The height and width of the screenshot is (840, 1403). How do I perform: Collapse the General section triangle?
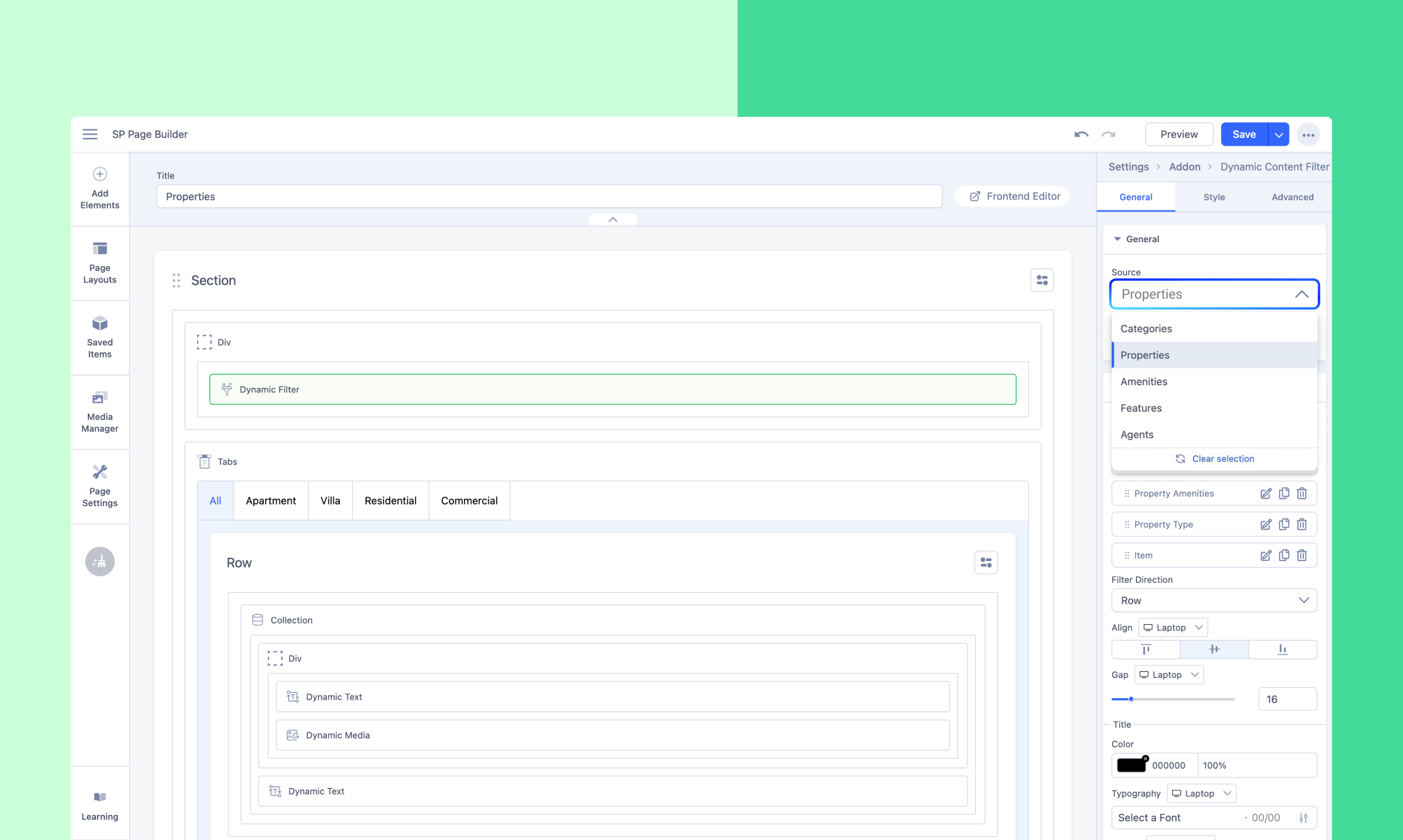click(1117, 239)
